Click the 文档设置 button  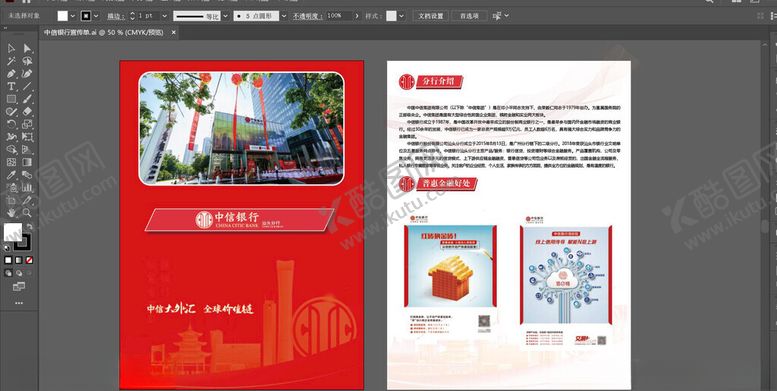[431, 16]
